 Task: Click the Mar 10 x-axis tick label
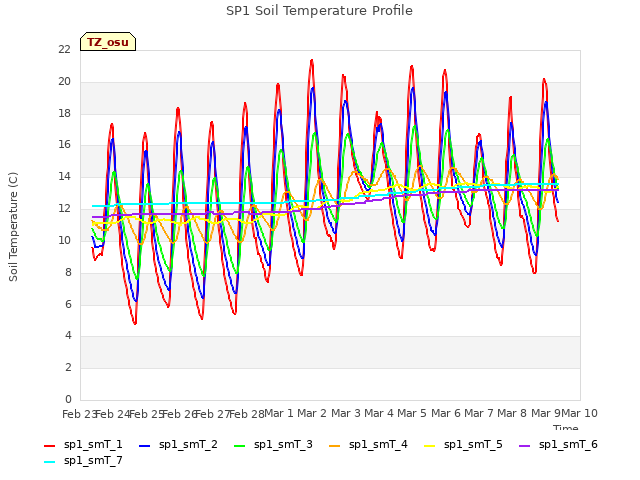click(579, 413)
